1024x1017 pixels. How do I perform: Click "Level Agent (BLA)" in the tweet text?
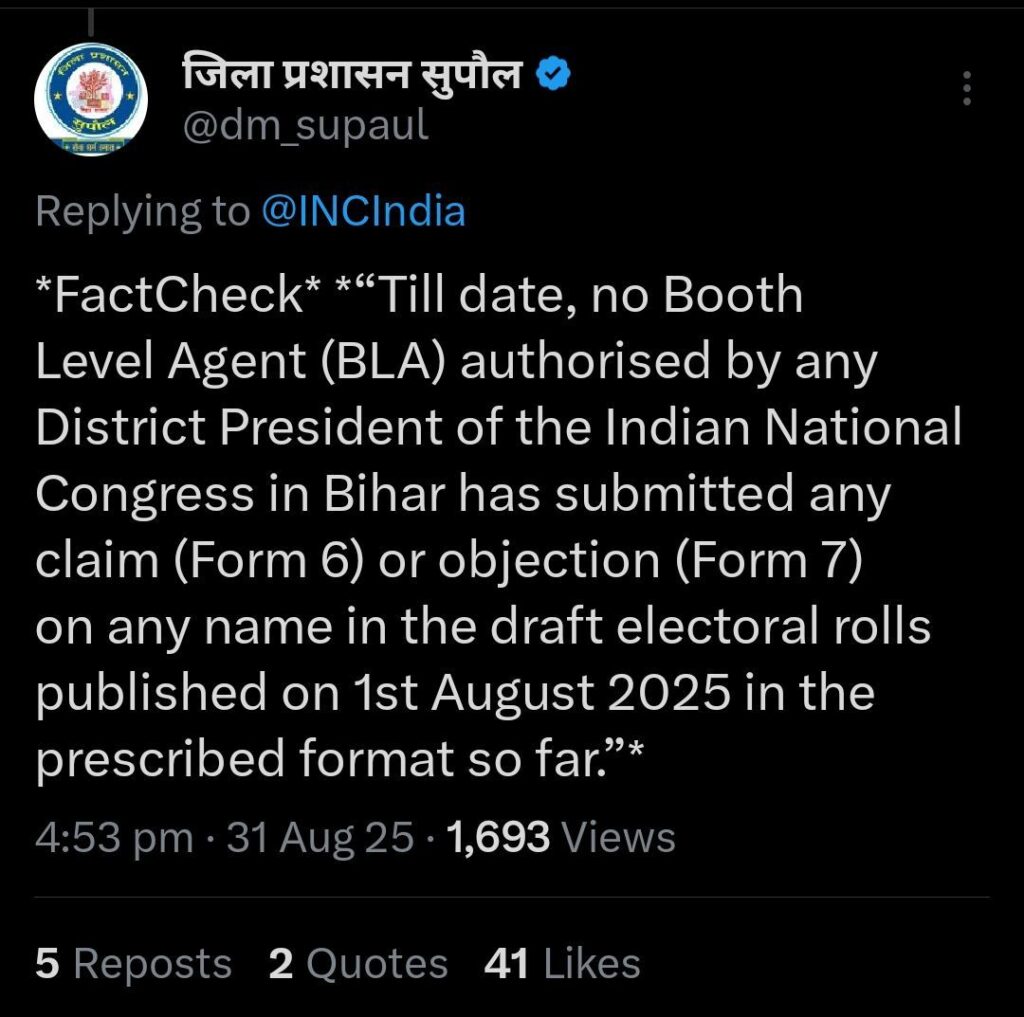[240, 364]
